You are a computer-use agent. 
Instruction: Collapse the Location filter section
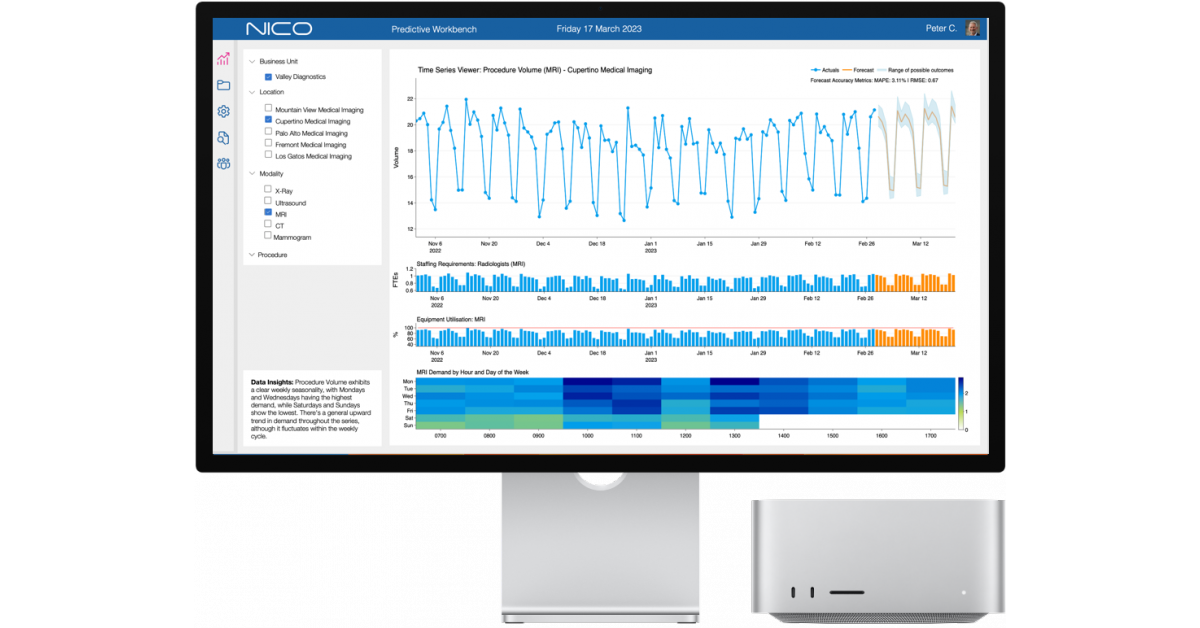point(251,92)
